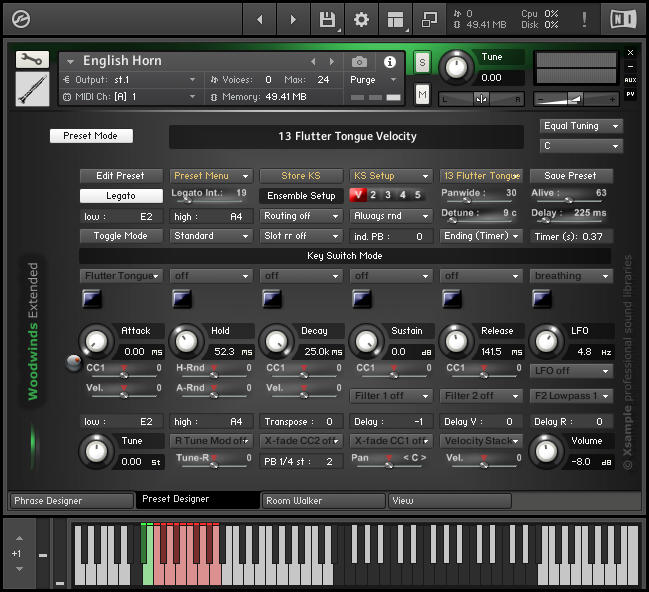Click the camera snapshot icon
This screenshot has height=592, width=649.
[x=359, y=62]
